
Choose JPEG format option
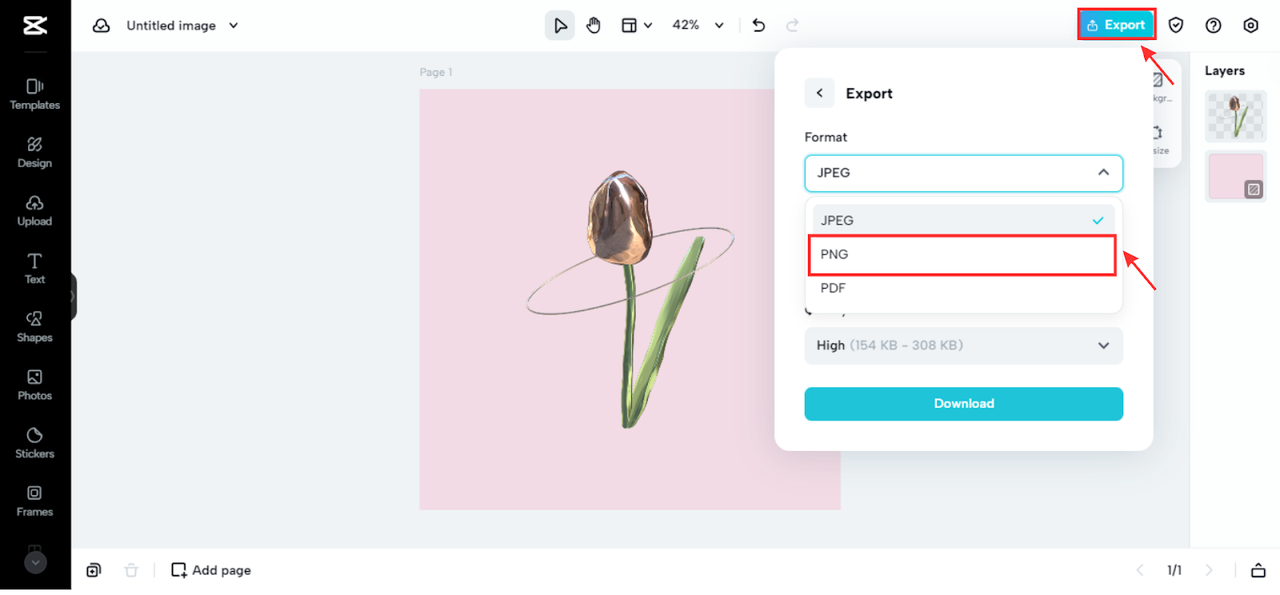[x=963, y=220]
